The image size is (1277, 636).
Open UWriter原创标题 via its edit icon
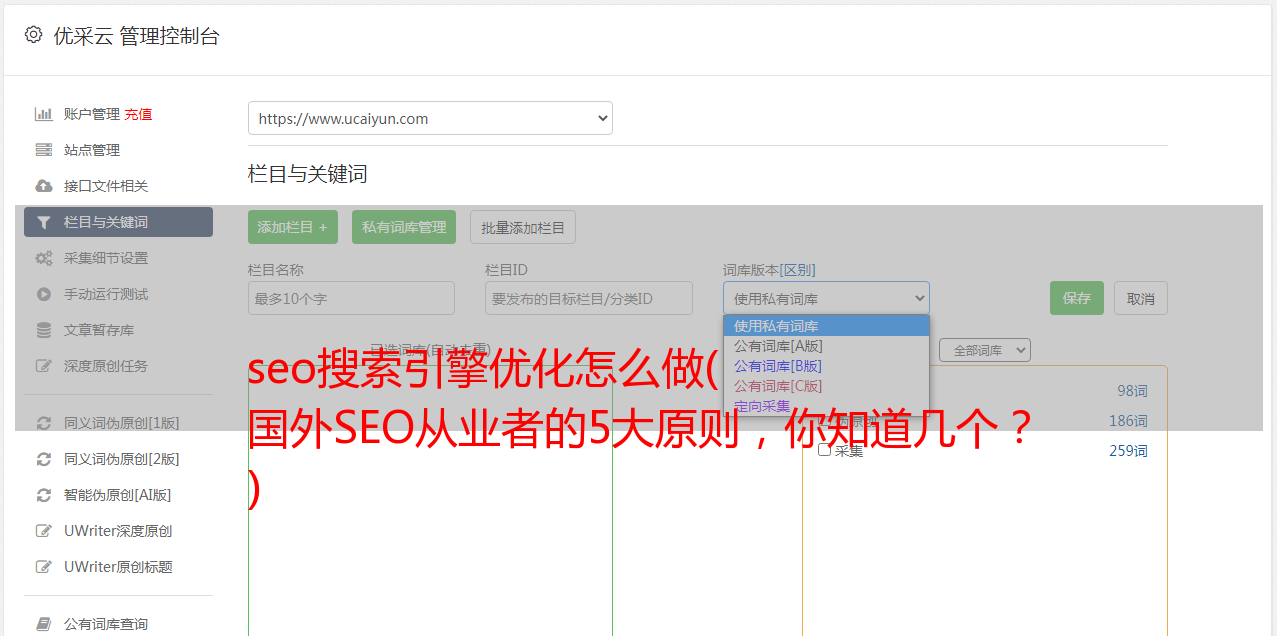click(x=43, y=567)
